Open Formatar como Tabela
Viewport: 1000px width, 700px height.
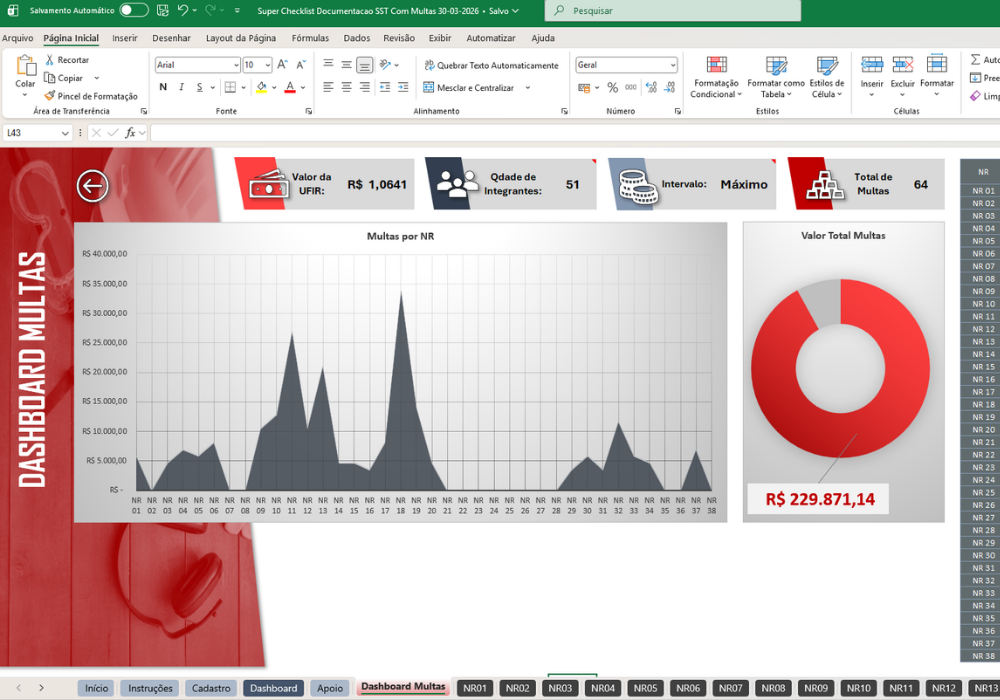point(776,77)
